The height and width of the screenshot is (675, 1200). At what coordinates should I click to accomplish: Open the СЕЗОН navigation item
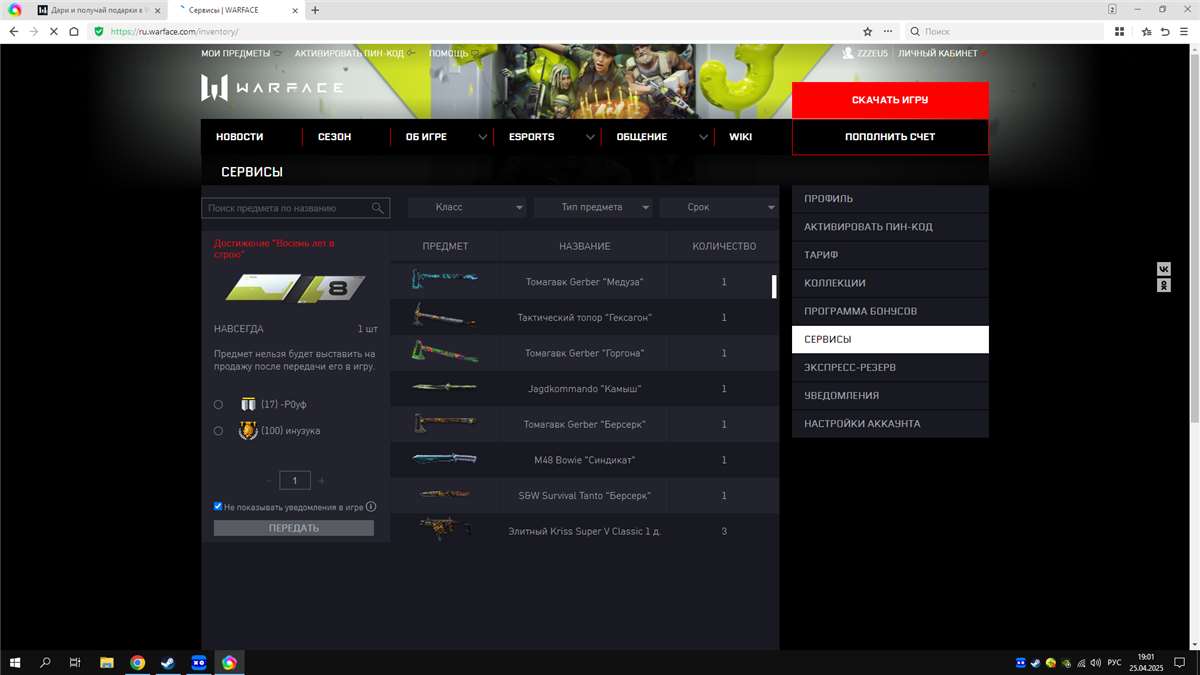pos(335,137)
